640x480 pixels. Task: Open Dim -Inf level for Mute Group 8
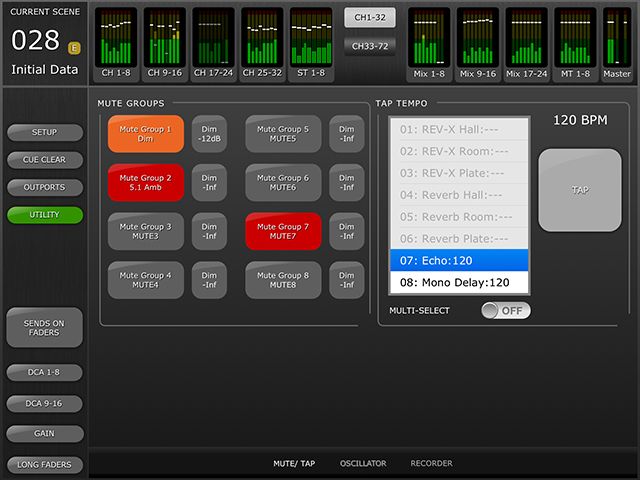coord(347,281)
